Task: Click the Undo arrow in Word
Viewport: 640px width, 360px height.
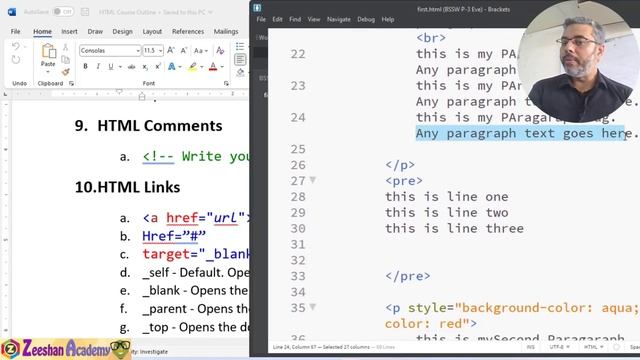Action: pyautogui.click(x=16, y=46)
